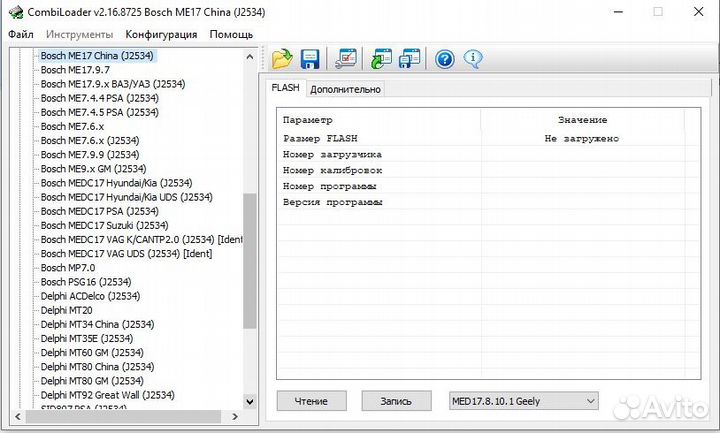The height and width of the screenshot is (433, 720).
Task: Select Bosch MEDC17 Hyundai/Kia (J2534)
Action: tap(117, 183)
